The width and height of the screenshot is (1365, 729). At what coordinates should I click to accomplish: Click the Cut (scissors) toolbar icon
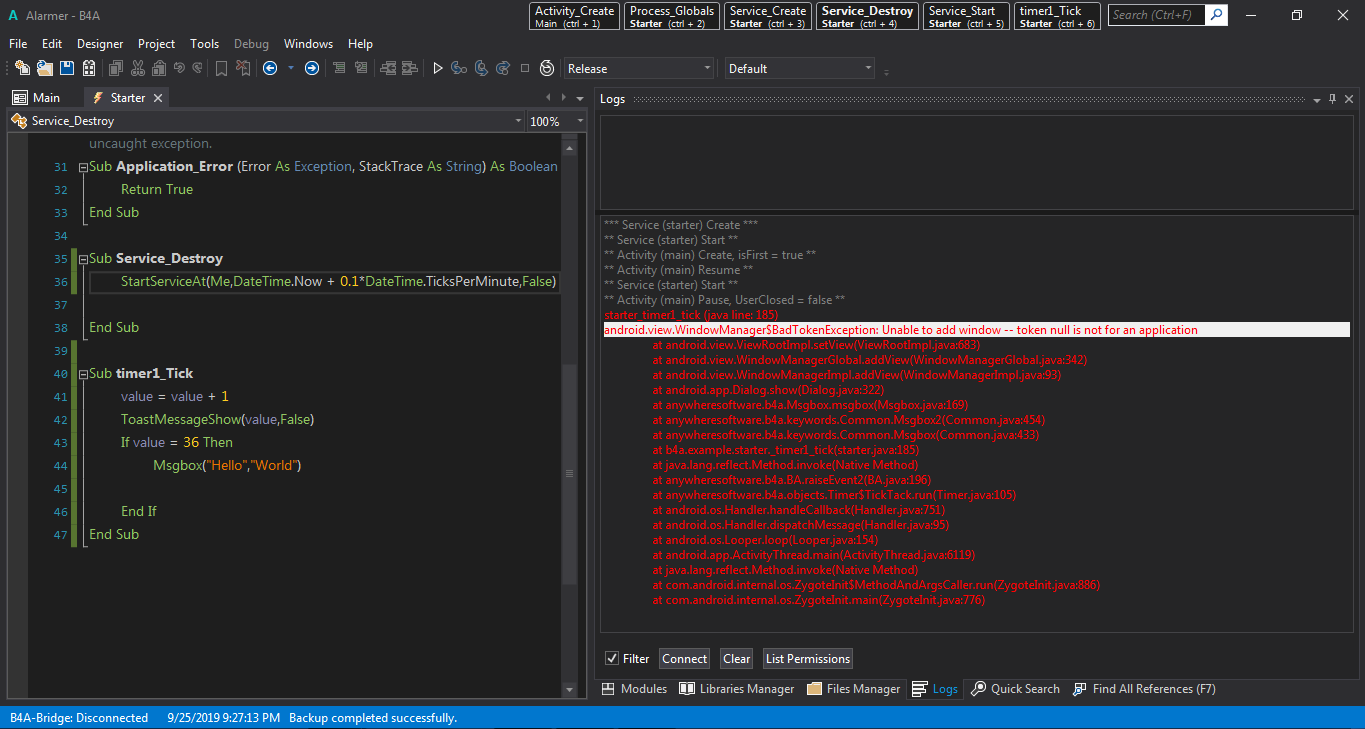[x=137, y=68]
